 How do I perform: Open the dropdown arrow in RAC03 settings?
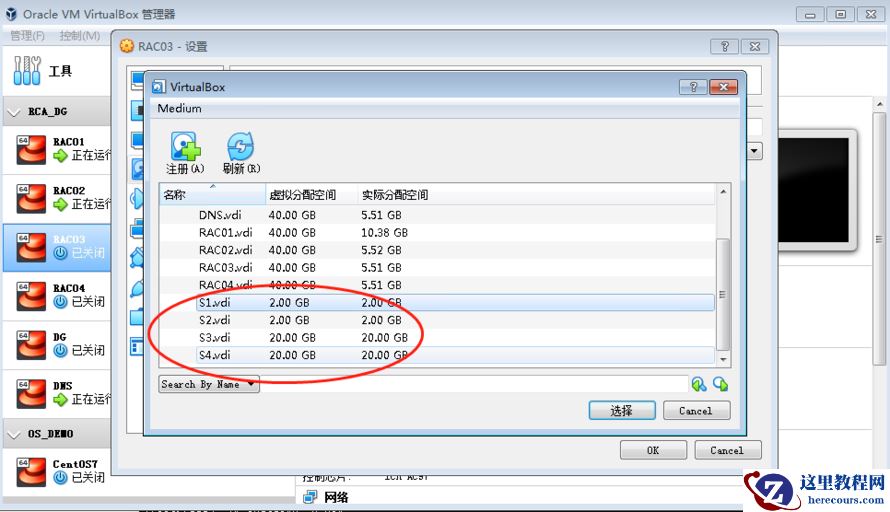(754, 151)
